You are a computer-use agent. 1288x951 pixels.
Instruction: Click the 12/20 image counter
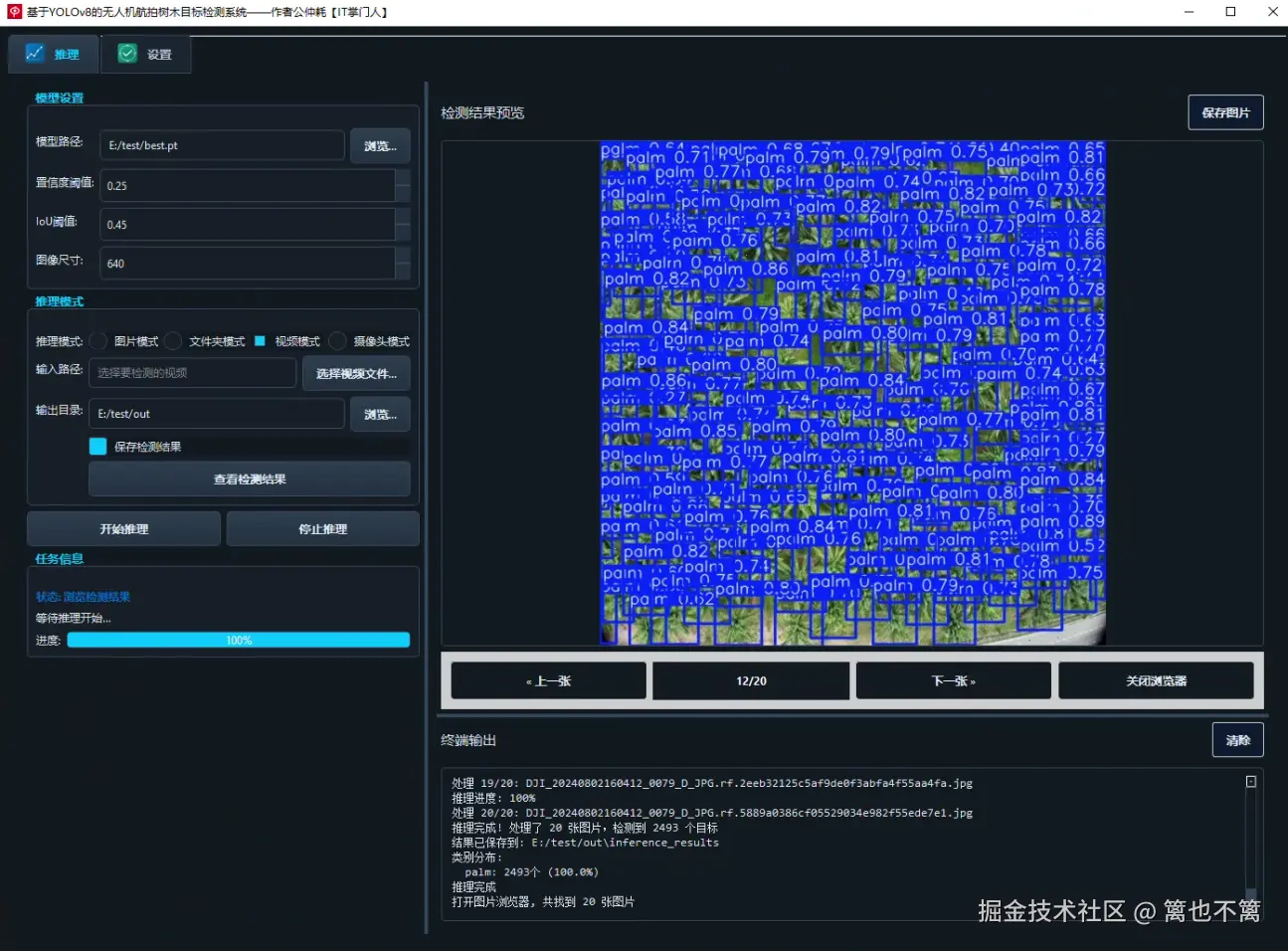751,681
